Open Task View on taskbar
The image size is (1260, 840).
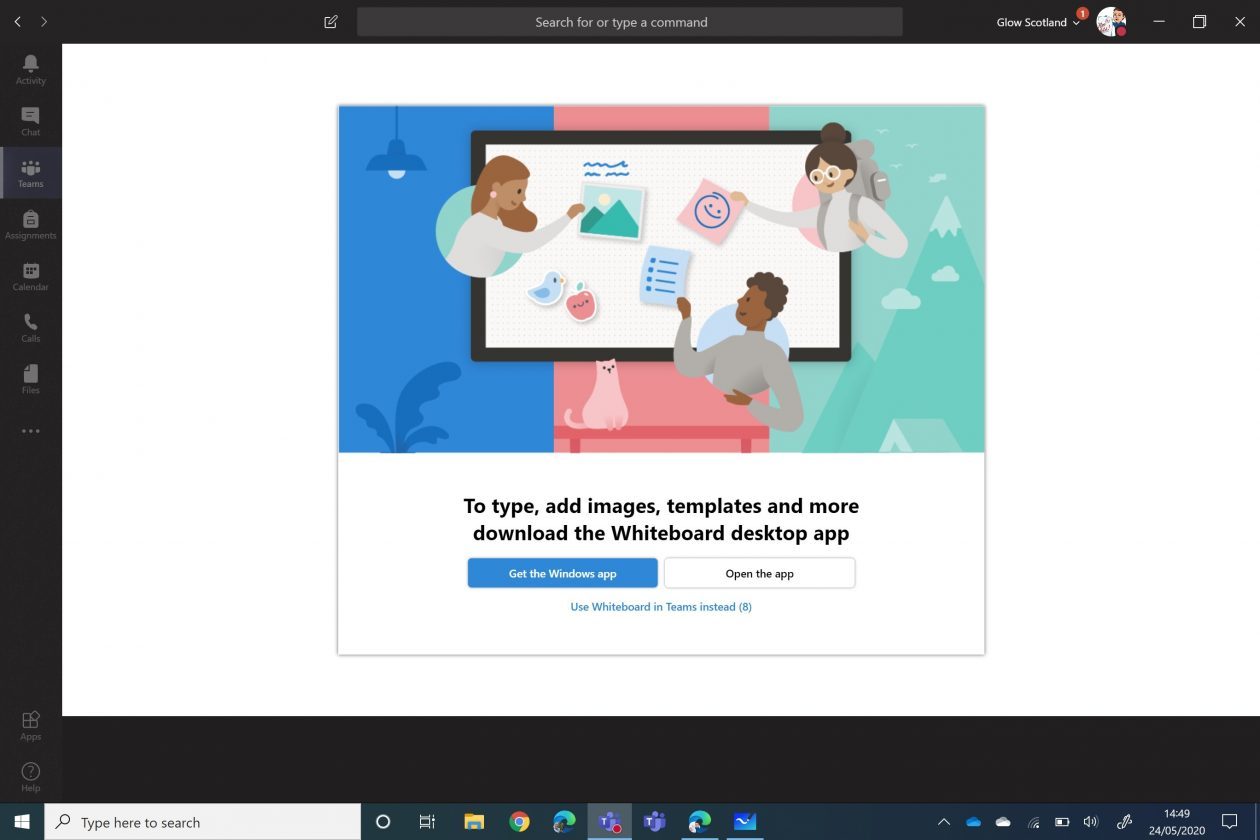427,822
